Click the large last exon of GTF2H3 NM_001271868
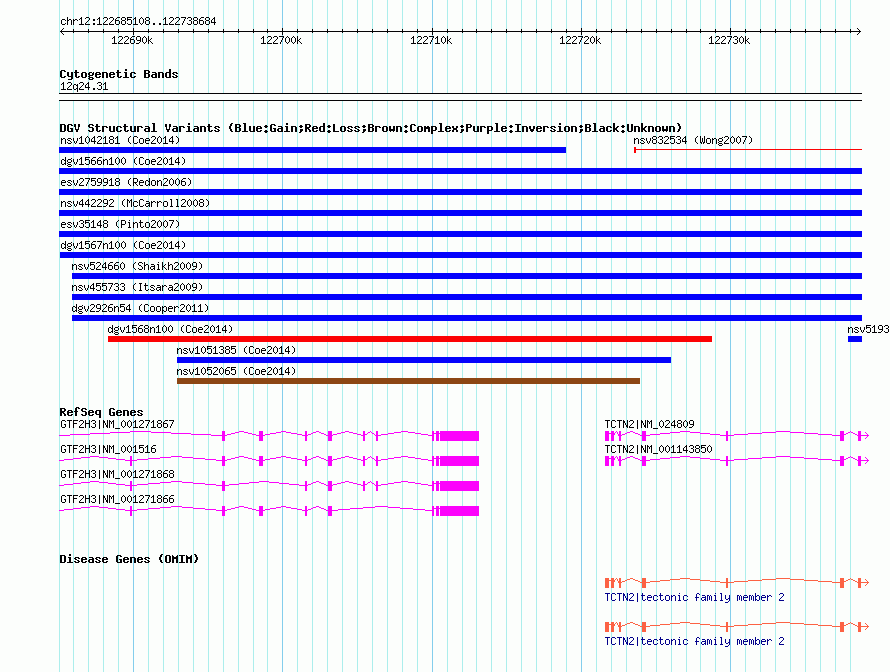This screenshot has height=672, width=890. pos(459,486)
